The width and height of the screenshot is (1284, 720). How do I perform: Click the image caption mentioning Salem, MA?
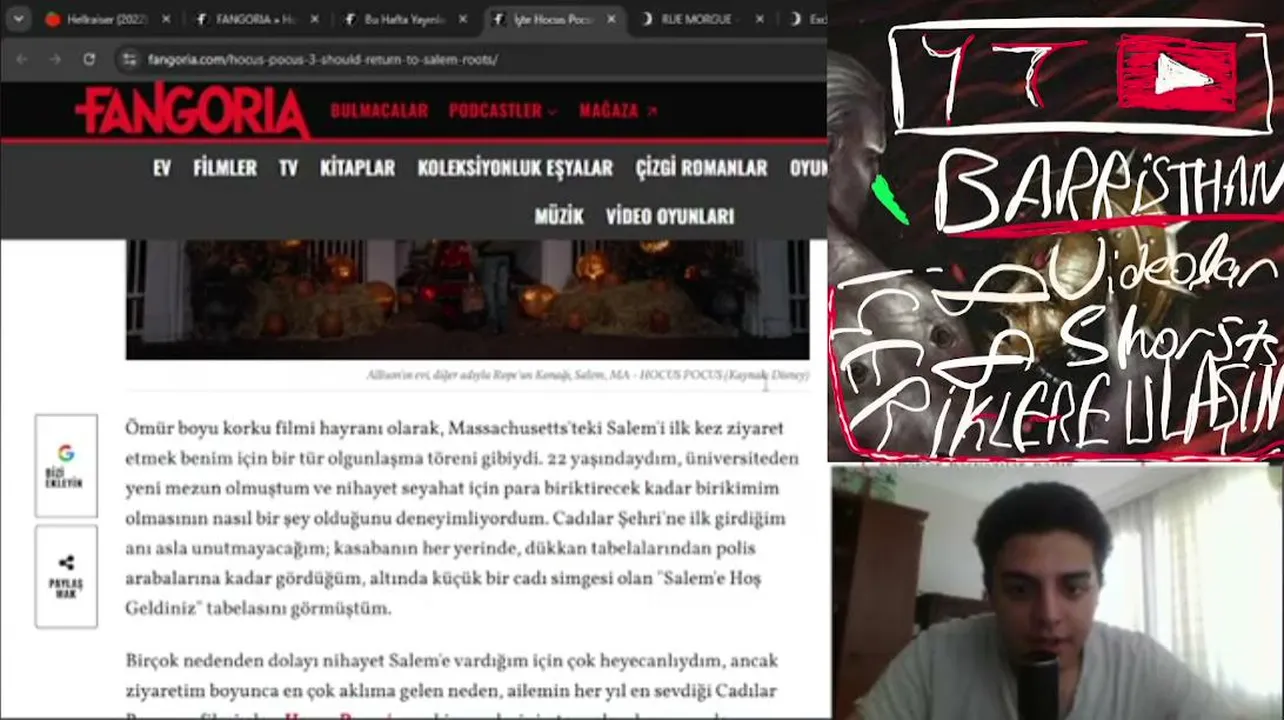(x=588, y=376)
